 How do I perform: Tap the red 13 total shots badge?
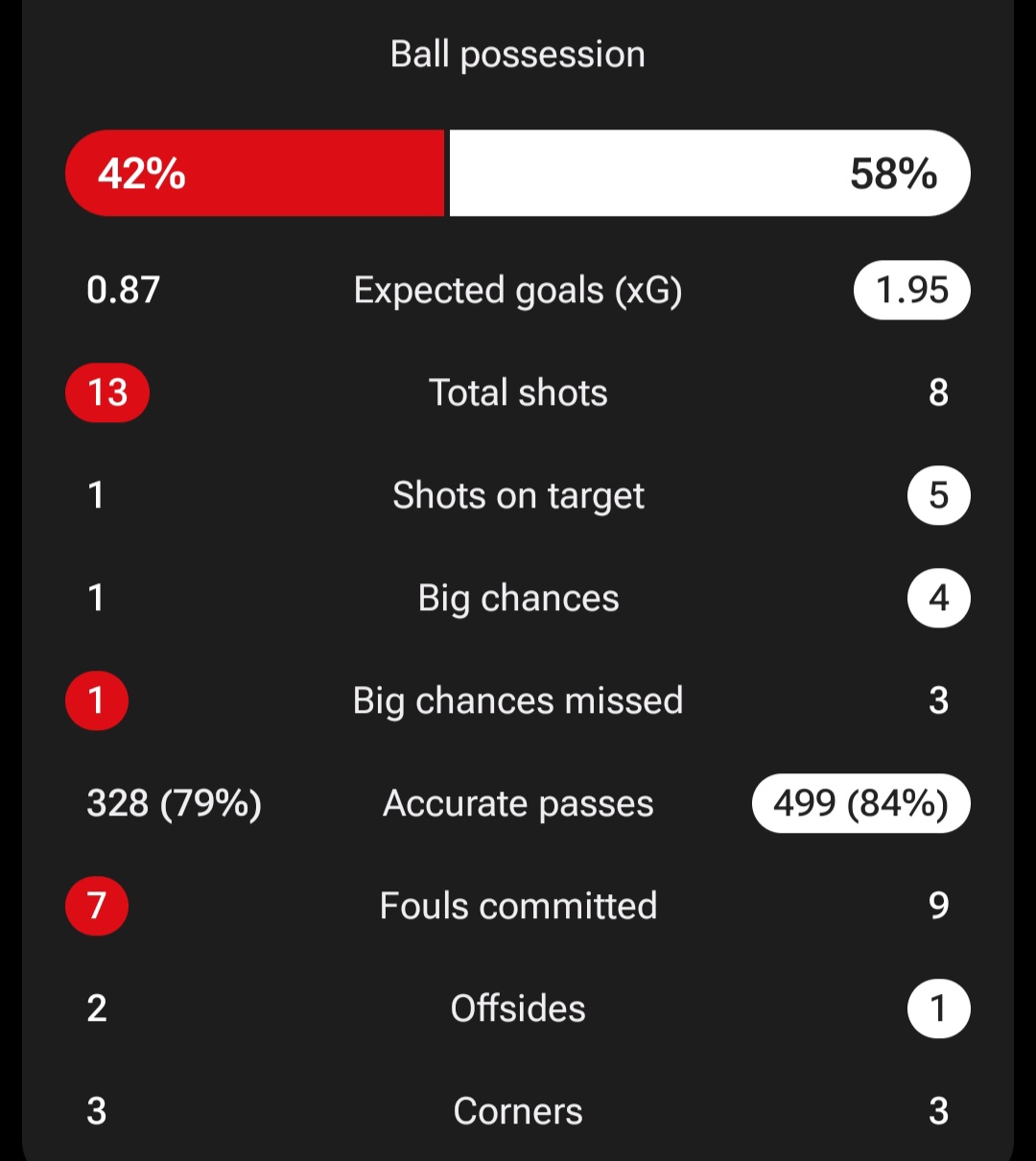coord(107,392)
